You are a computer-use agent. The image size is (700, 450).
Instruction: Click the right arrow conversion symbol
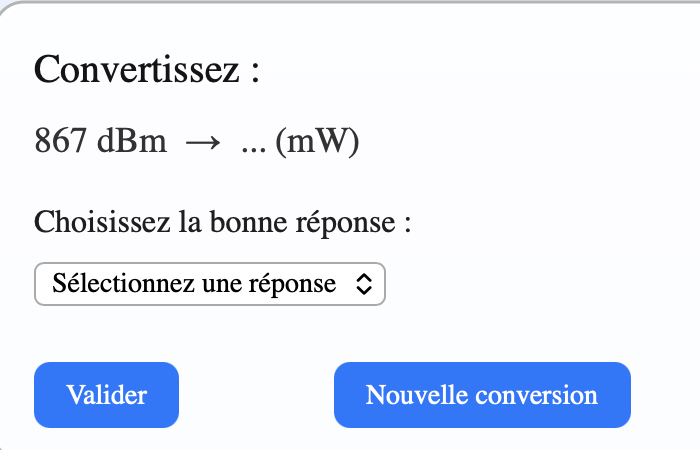coord(203,142)
